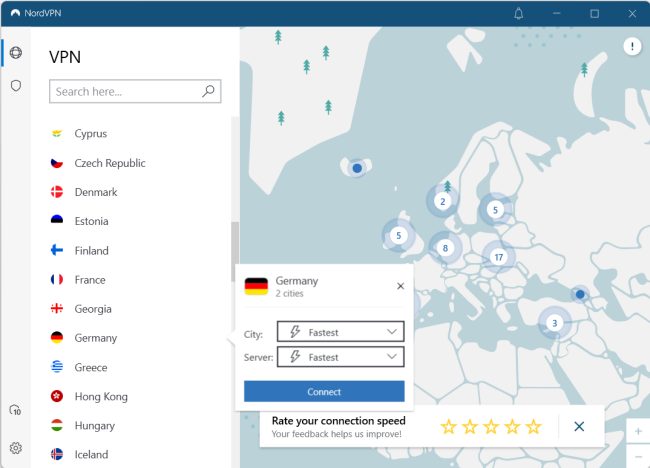Close the Germany popup card

(x=400, y=286)
